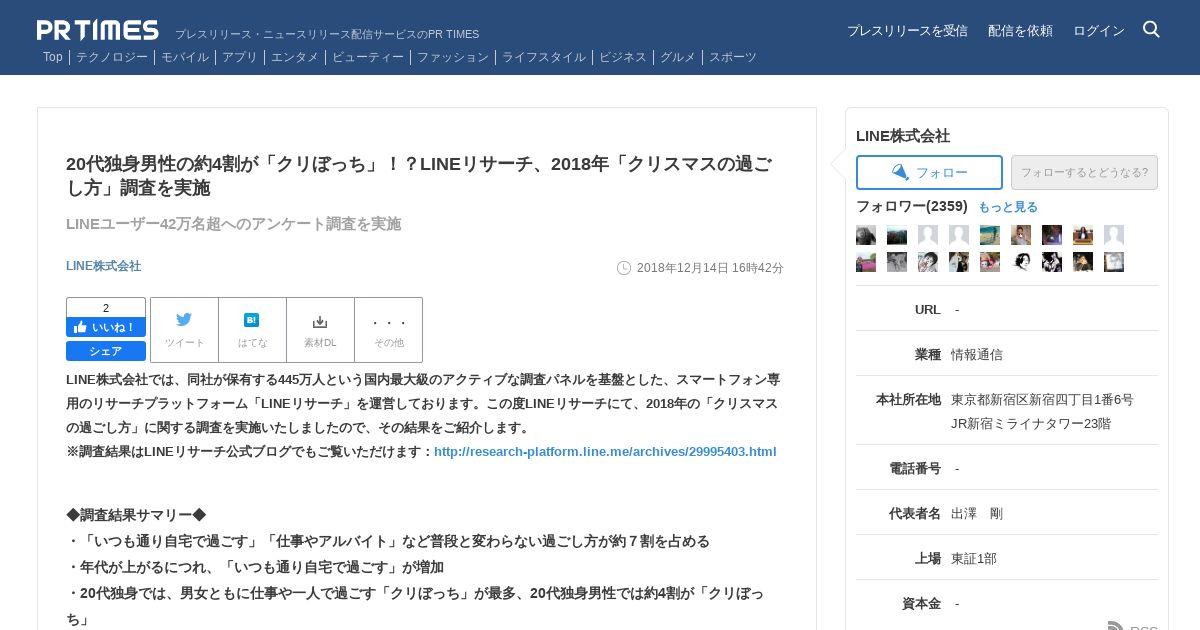Open the モバイル category
Image resolution: width=1200 pixels, height=630 pixels.
point(185,57)
